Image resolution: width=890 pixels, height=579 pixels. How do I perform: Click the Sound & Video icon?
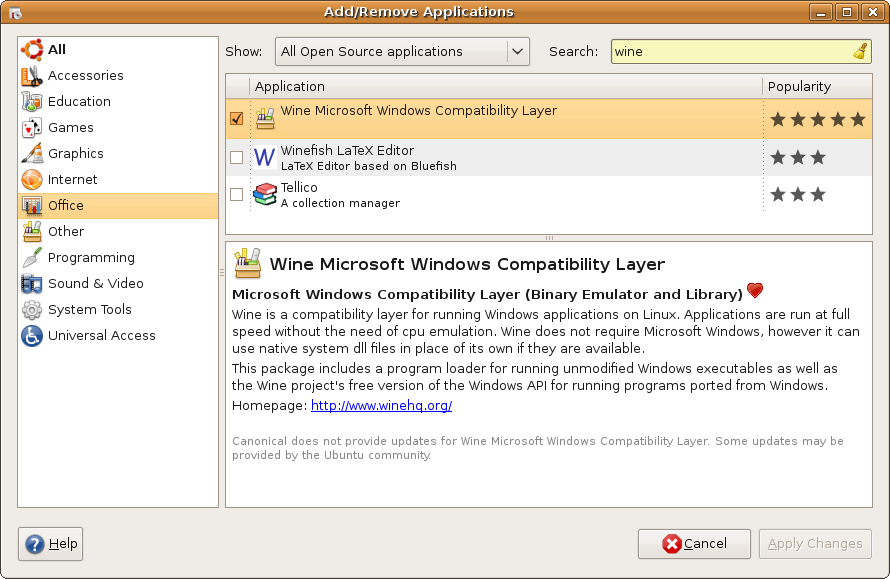pyautogui.click(x=32, y=283)
